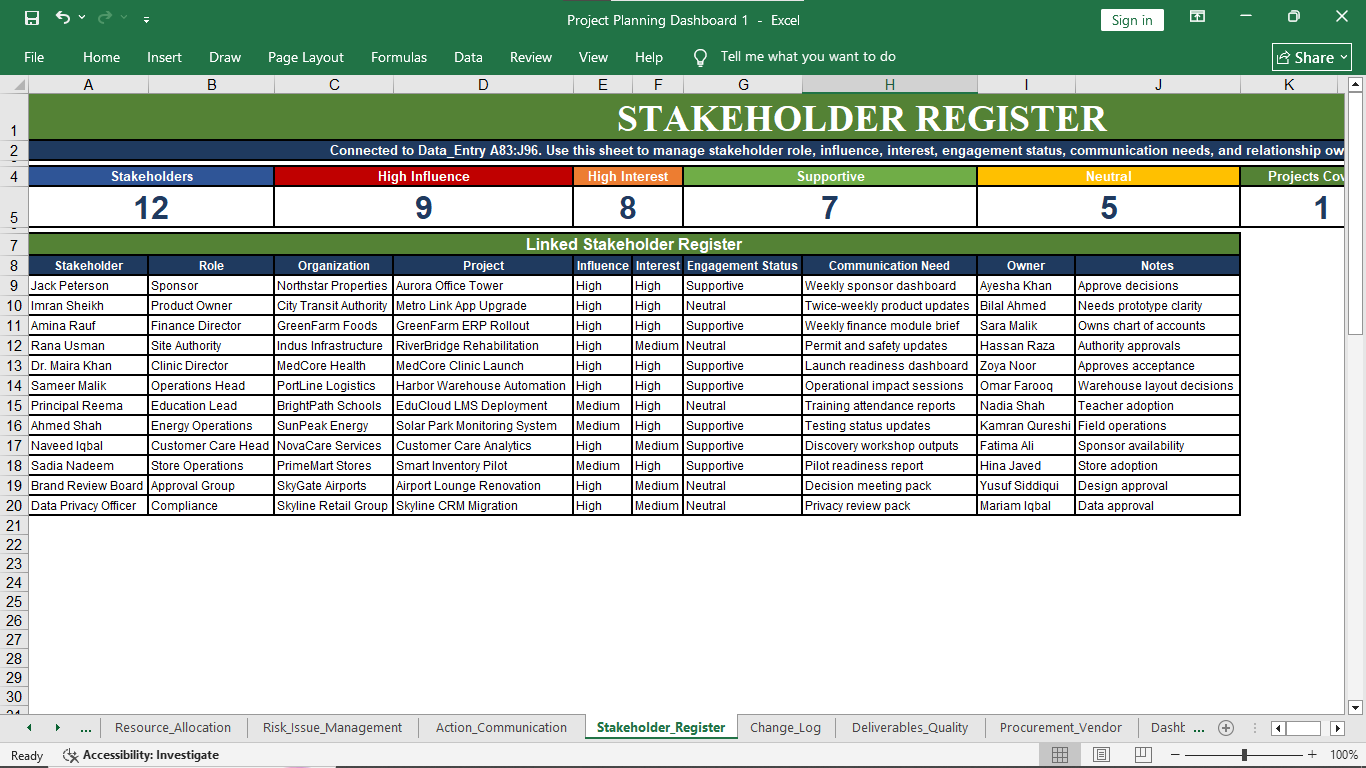Open the Procurement_Vendor sheet tab

[x=1061, y=728]
